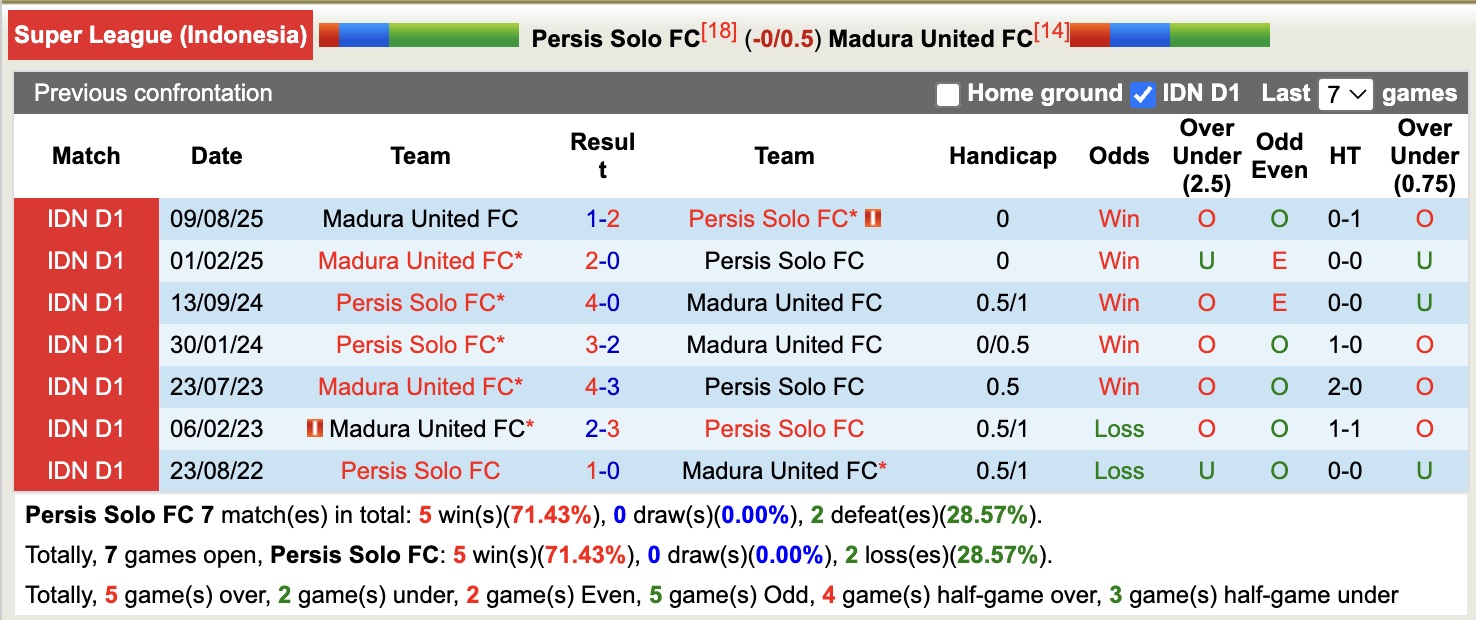
Task: Click the Loss result on 06/02/23 row
Action: coord(1118,428)
